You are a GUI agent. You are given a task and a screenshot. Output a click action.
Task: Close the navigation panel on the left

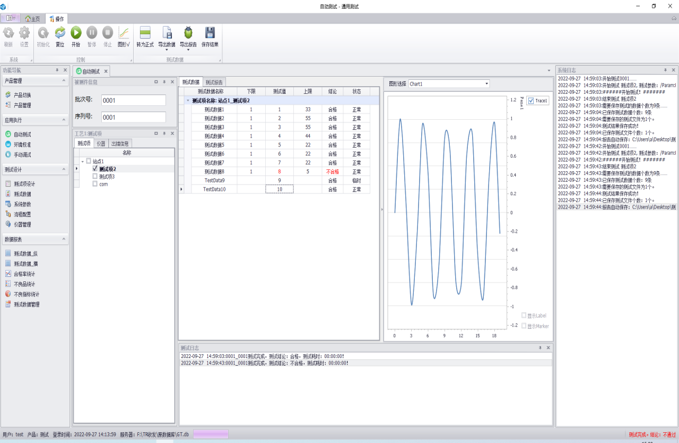pyautogui.click(x=65, y=70)
